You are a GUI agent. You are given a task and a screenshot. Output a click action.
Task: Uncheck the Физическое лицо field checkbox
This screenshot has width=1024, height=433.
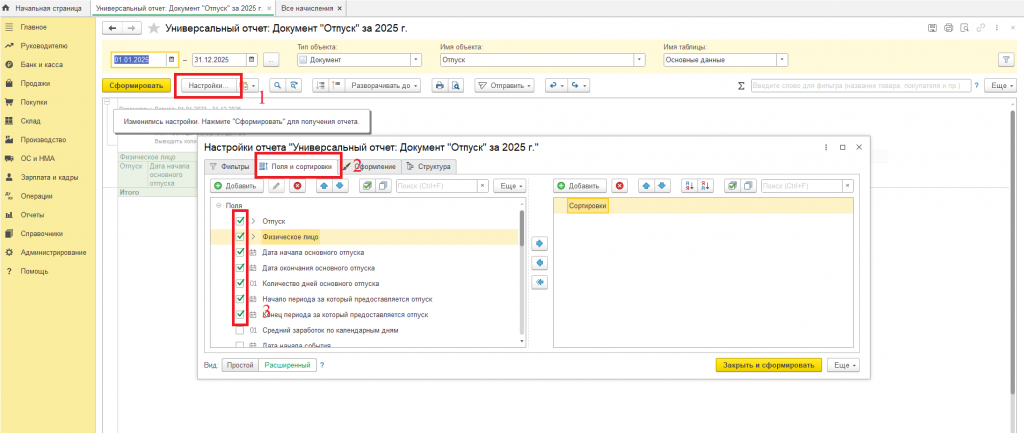(x=240, y=236)
